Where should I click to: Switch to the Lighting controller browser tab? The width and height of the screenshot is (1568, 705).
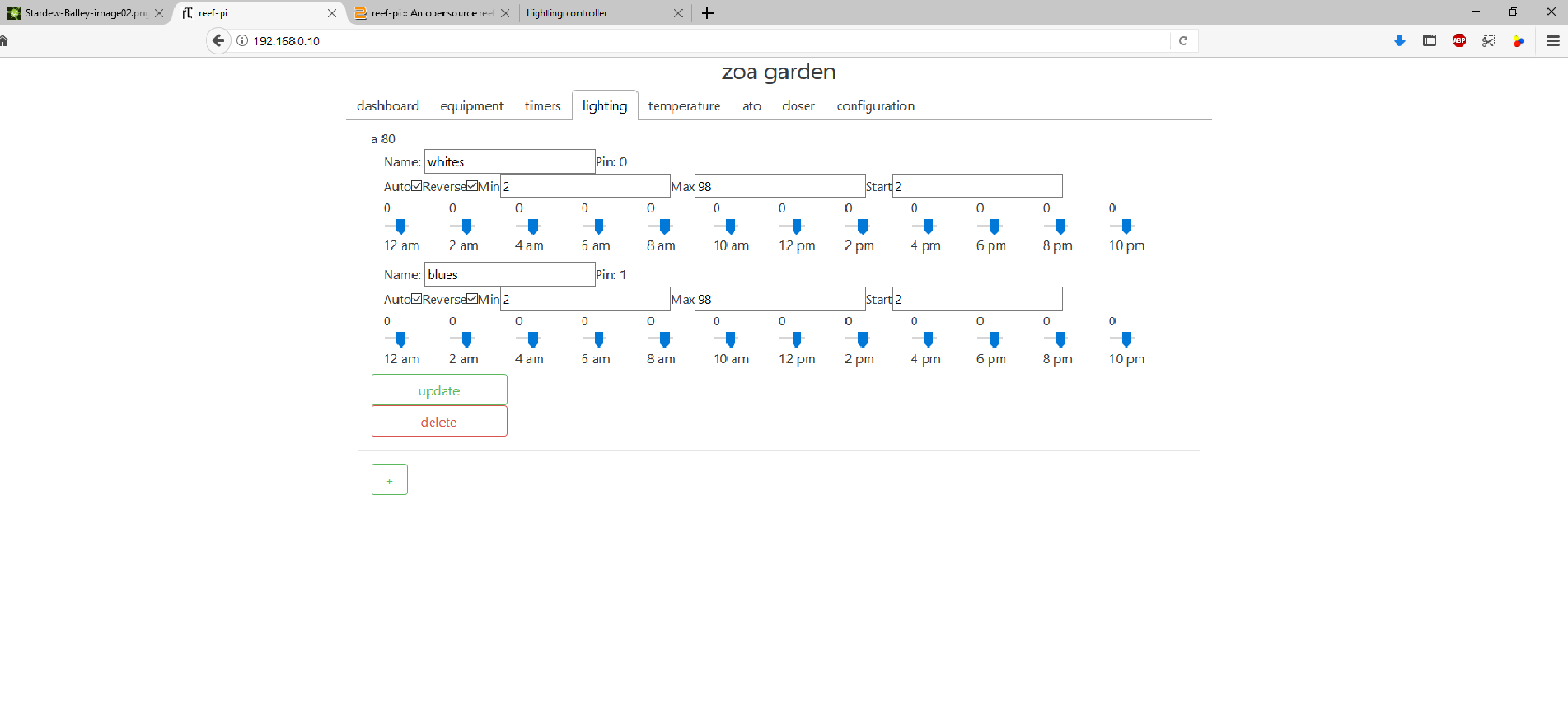pos(606,13)
